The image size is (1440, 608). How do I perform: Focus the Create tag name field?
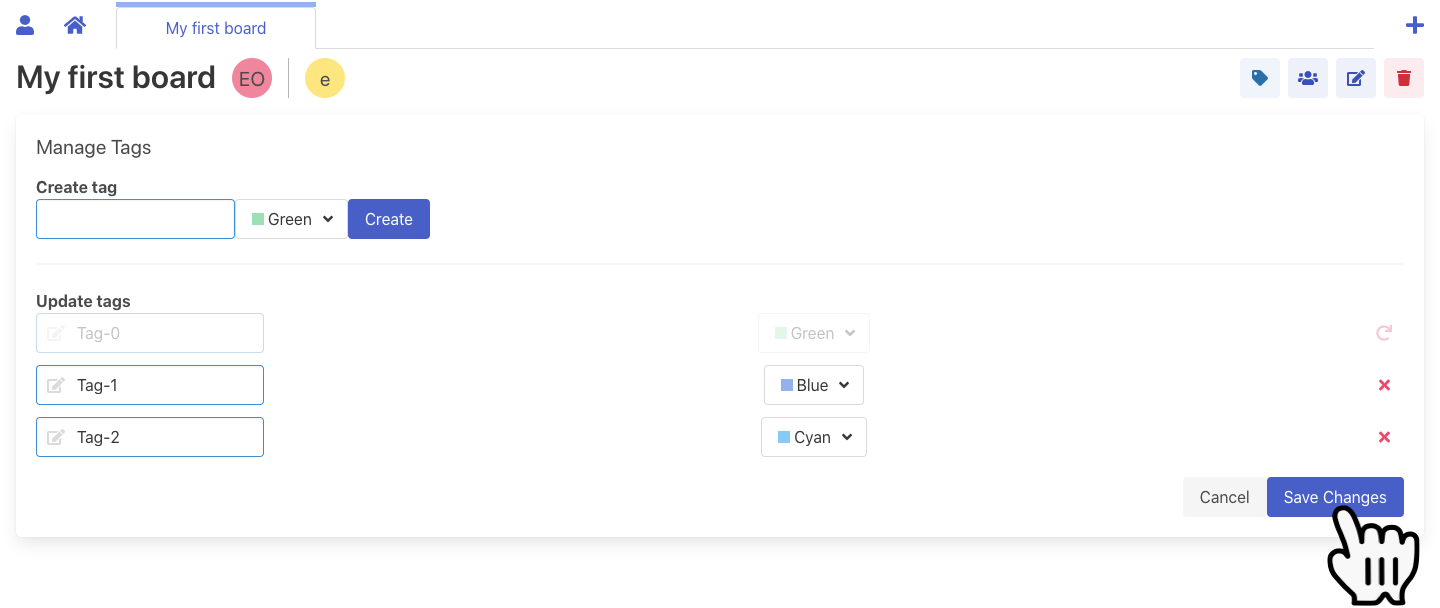(135, 219)
